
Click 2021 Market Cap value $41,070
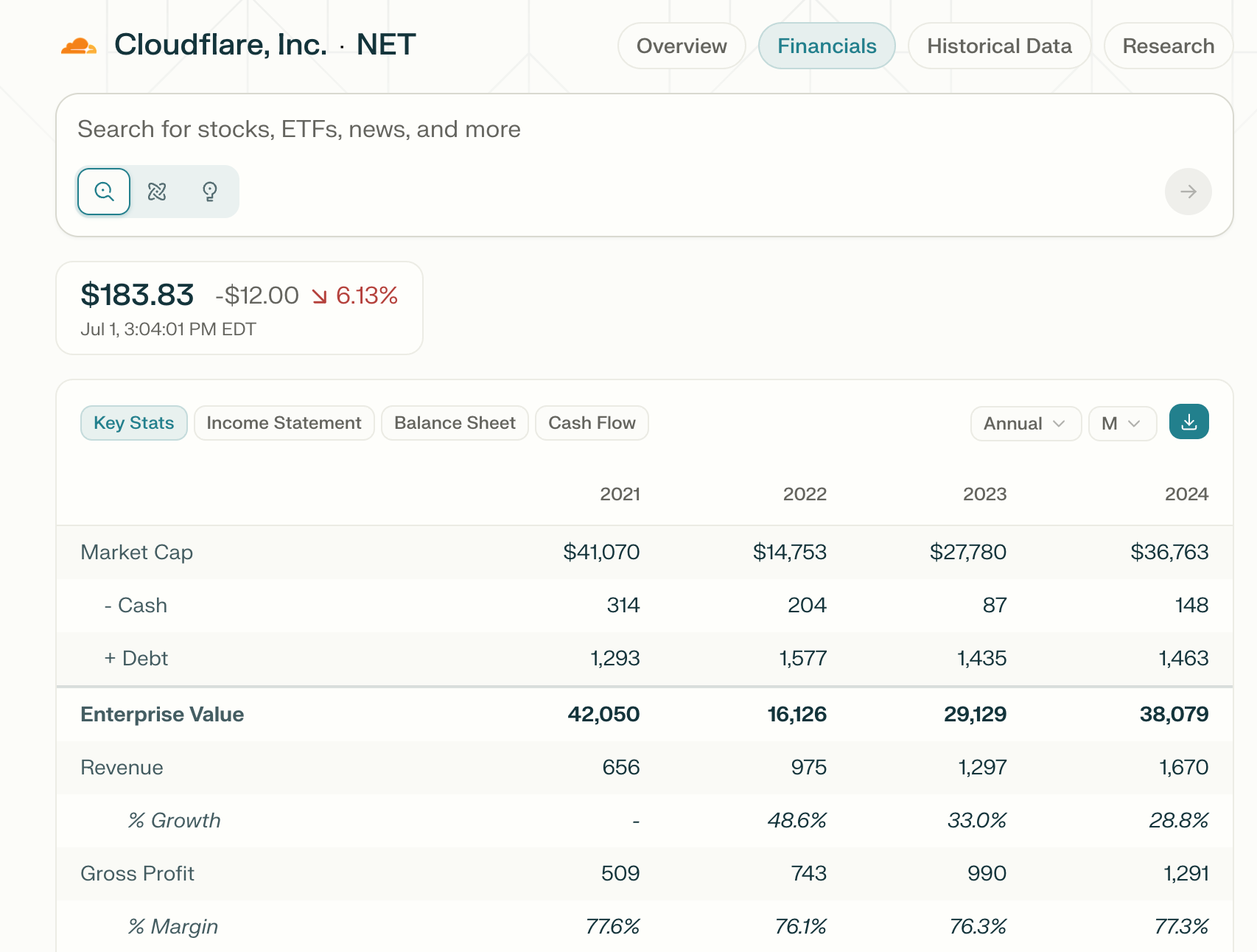point(601,552)
